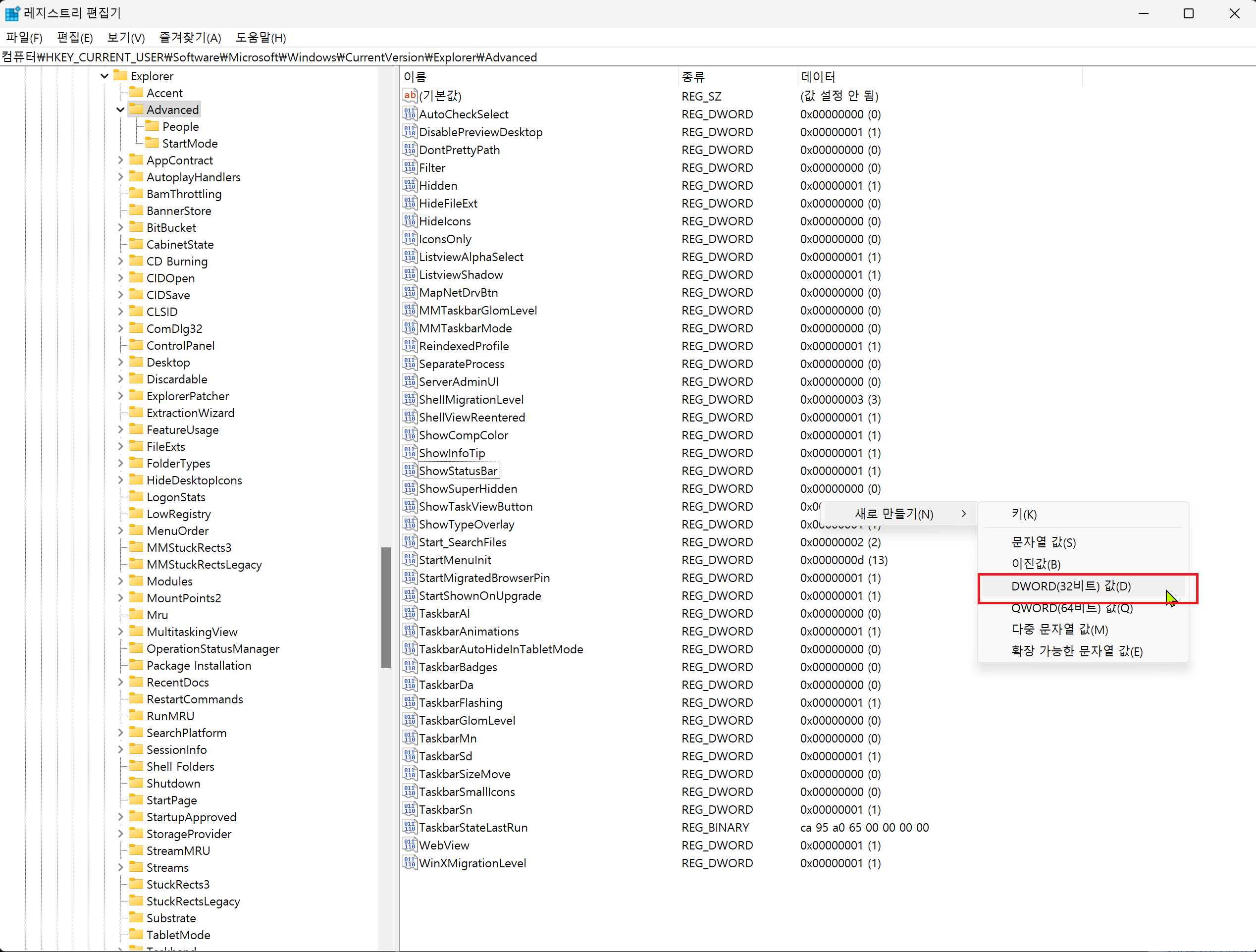Click the tree pane vertical scrollbar thumb
1256x952 pixels.
[386, 607]
